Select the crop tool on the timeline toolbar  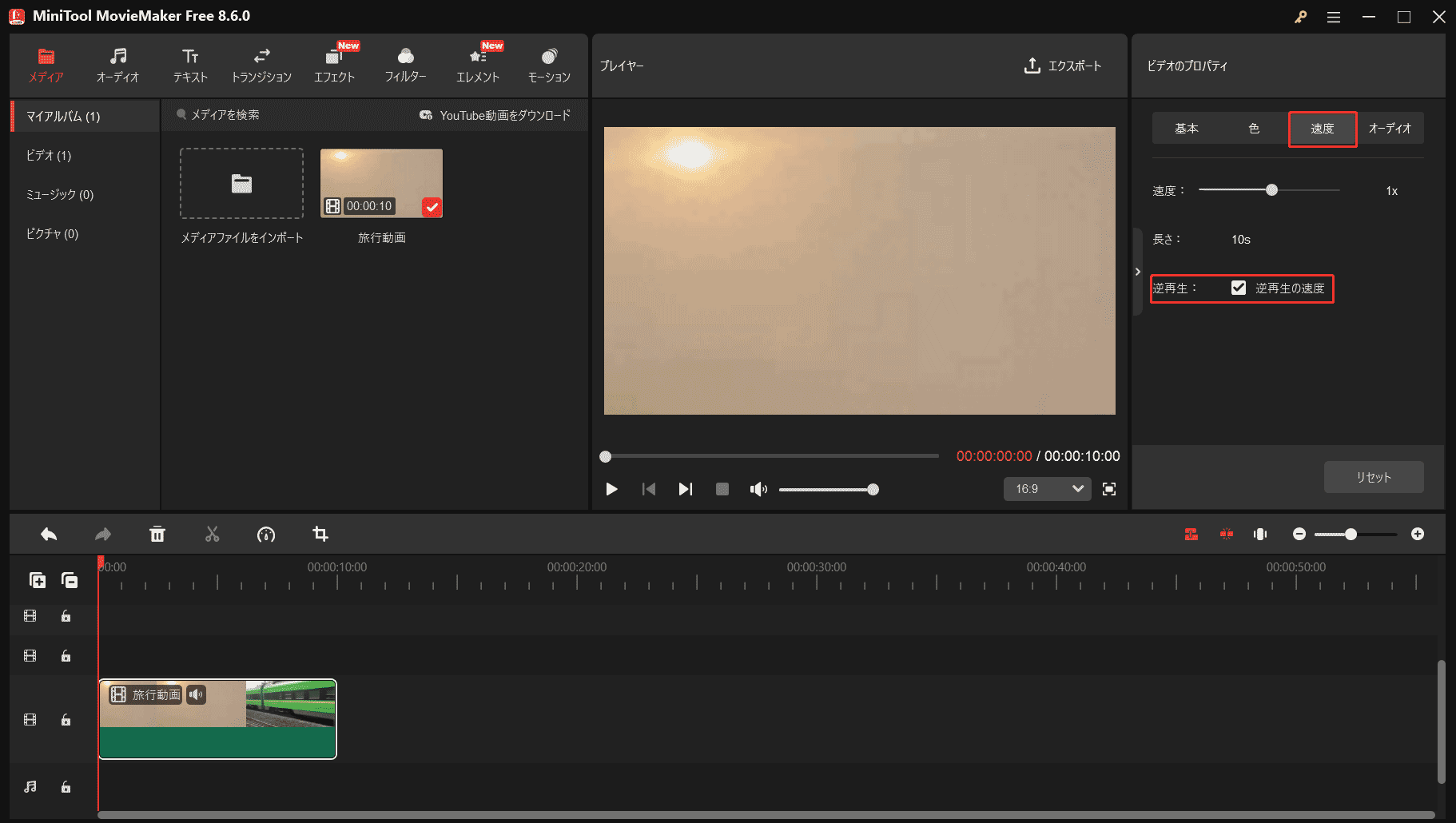(x=320, y=534)
